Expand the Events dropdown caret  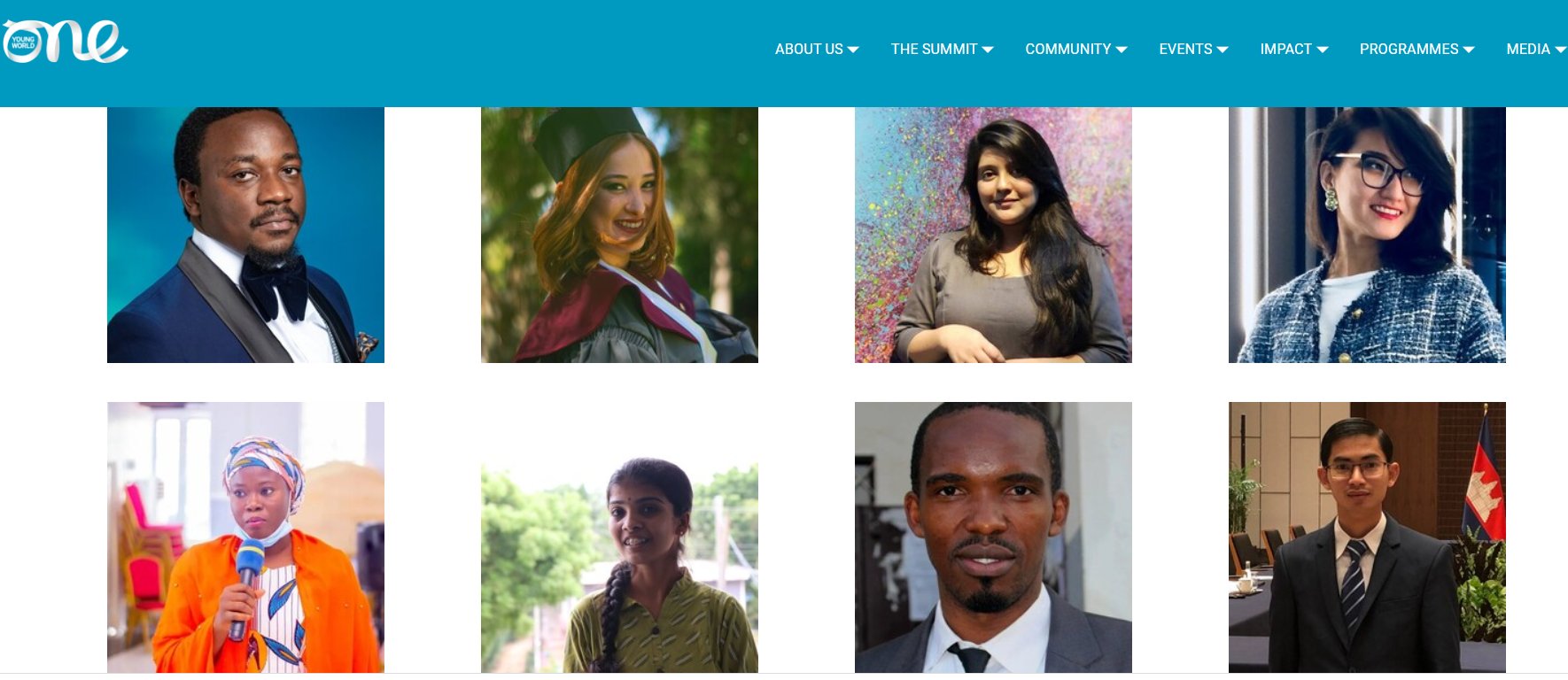[1223, 50]
